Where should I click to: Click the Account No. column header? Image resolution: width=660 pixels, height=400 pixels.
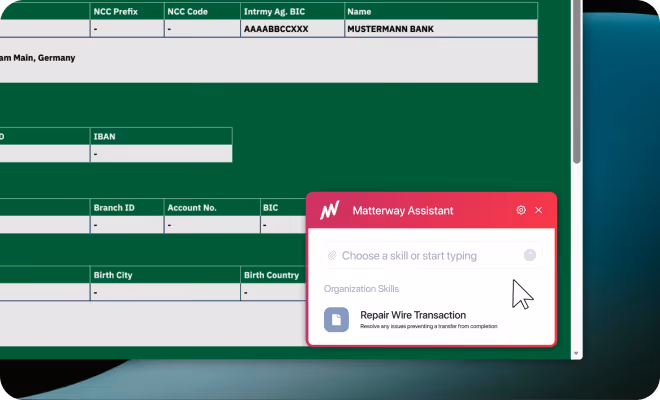(x=212, y=208)
